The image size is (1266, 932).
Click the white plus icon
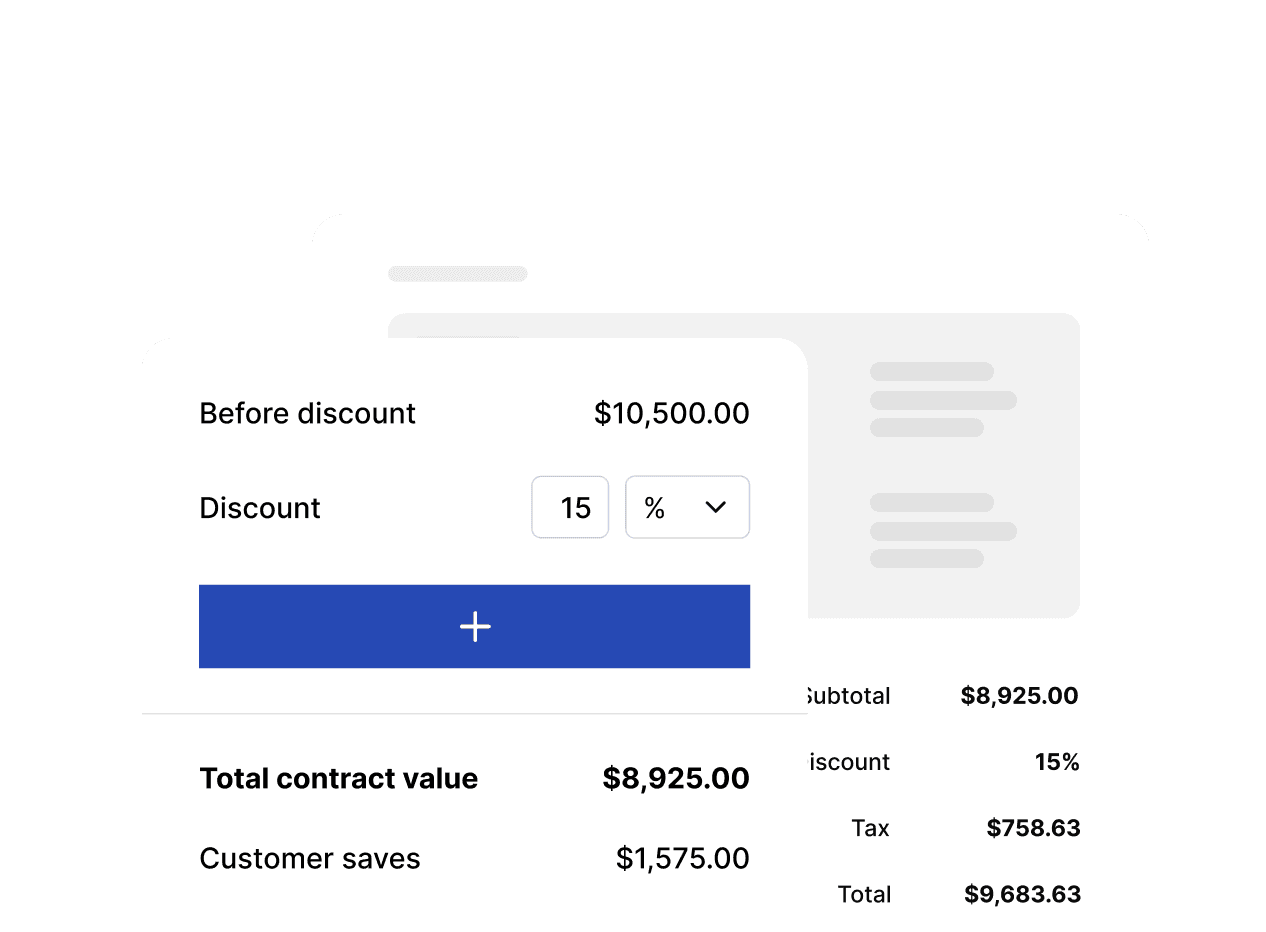tap(475, 627)
